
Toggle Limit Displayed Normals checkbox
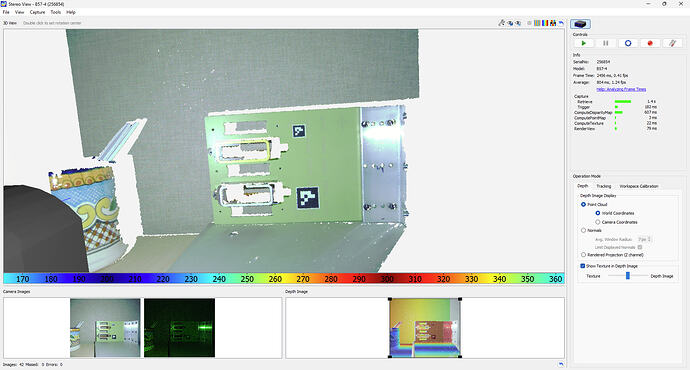pos(640,247)
